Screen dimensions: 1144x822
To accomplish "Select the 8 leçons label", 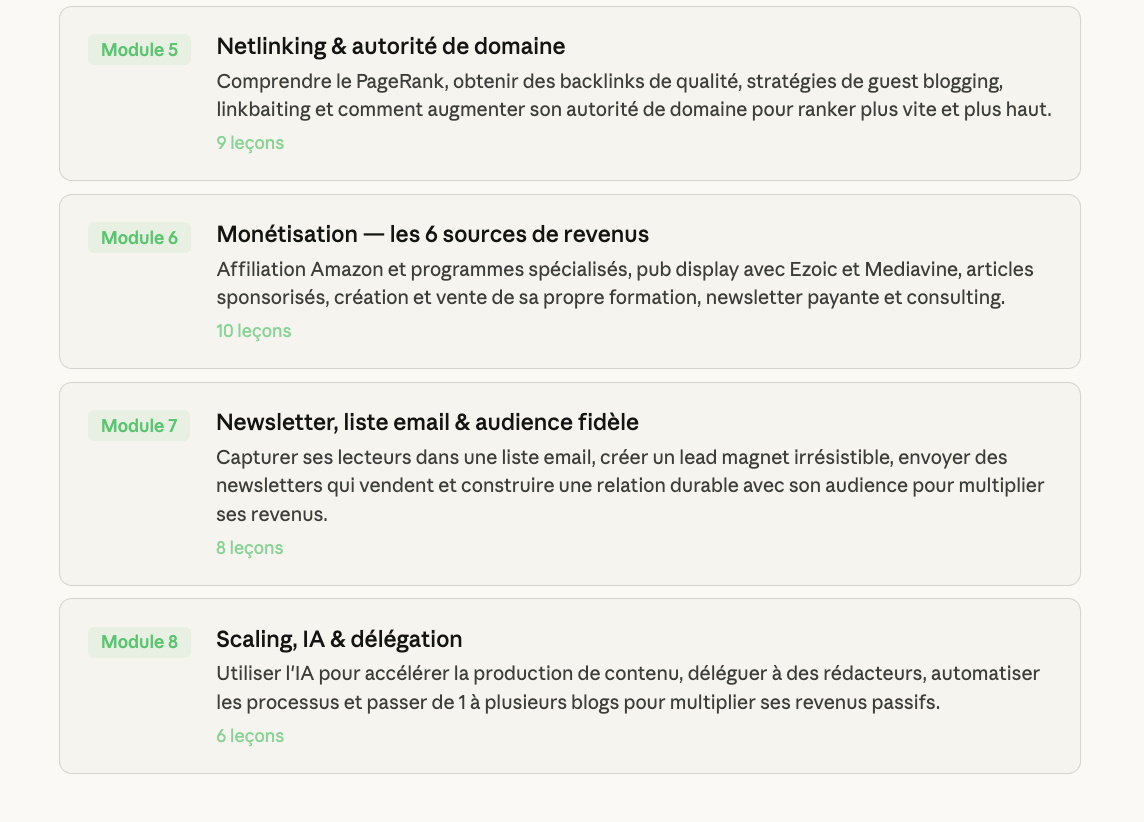I will click(x=250, y=548).
